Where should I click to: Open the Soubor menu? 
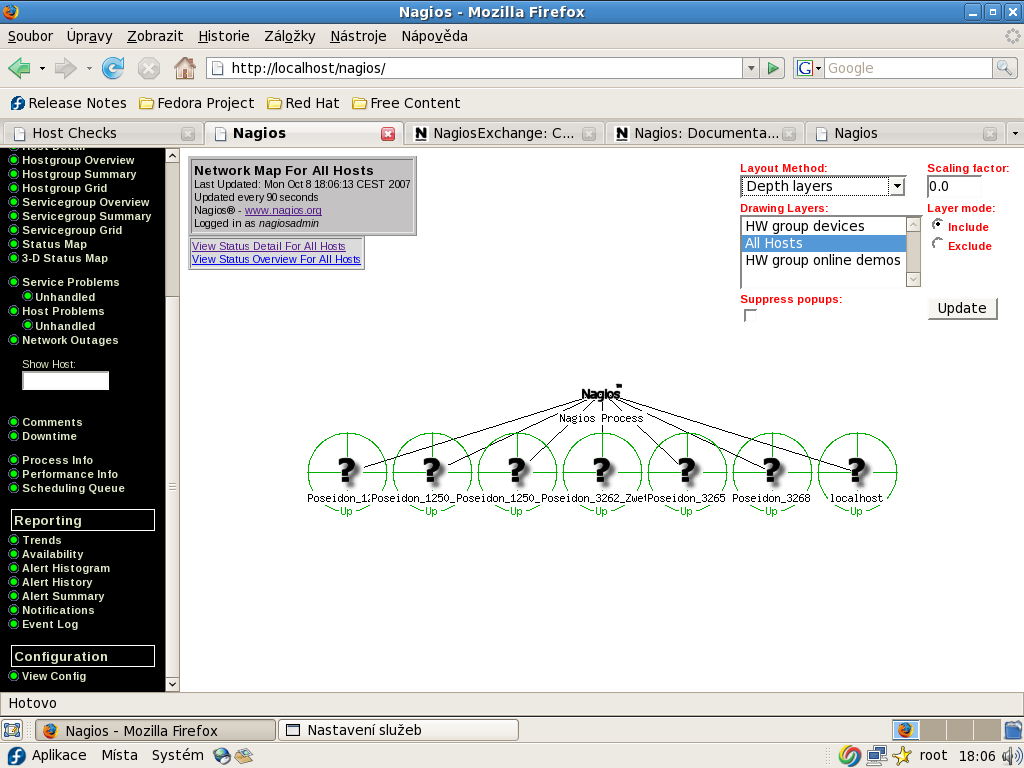click(x=30, y=37)
